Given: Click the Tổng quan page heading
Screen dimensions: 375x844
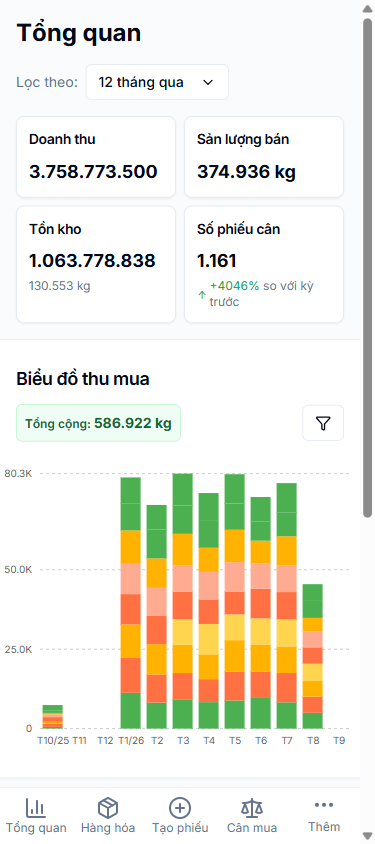Looking at the screenshot, I should 79,33.
